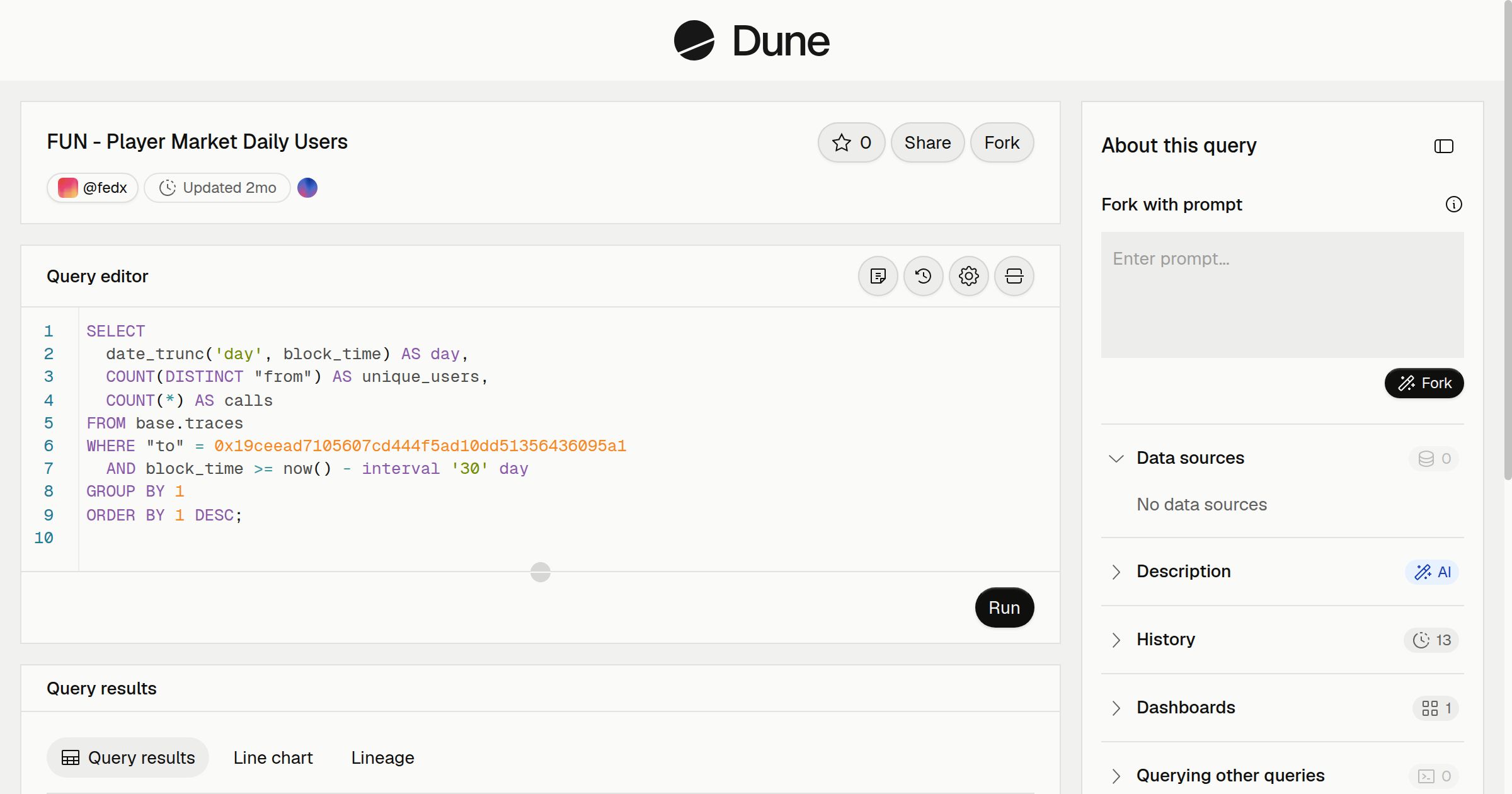Viewport: 1512px width, 794px height.
Task: Open the query notes icon in editor toolbar
Action: click(x=878, y=276)
